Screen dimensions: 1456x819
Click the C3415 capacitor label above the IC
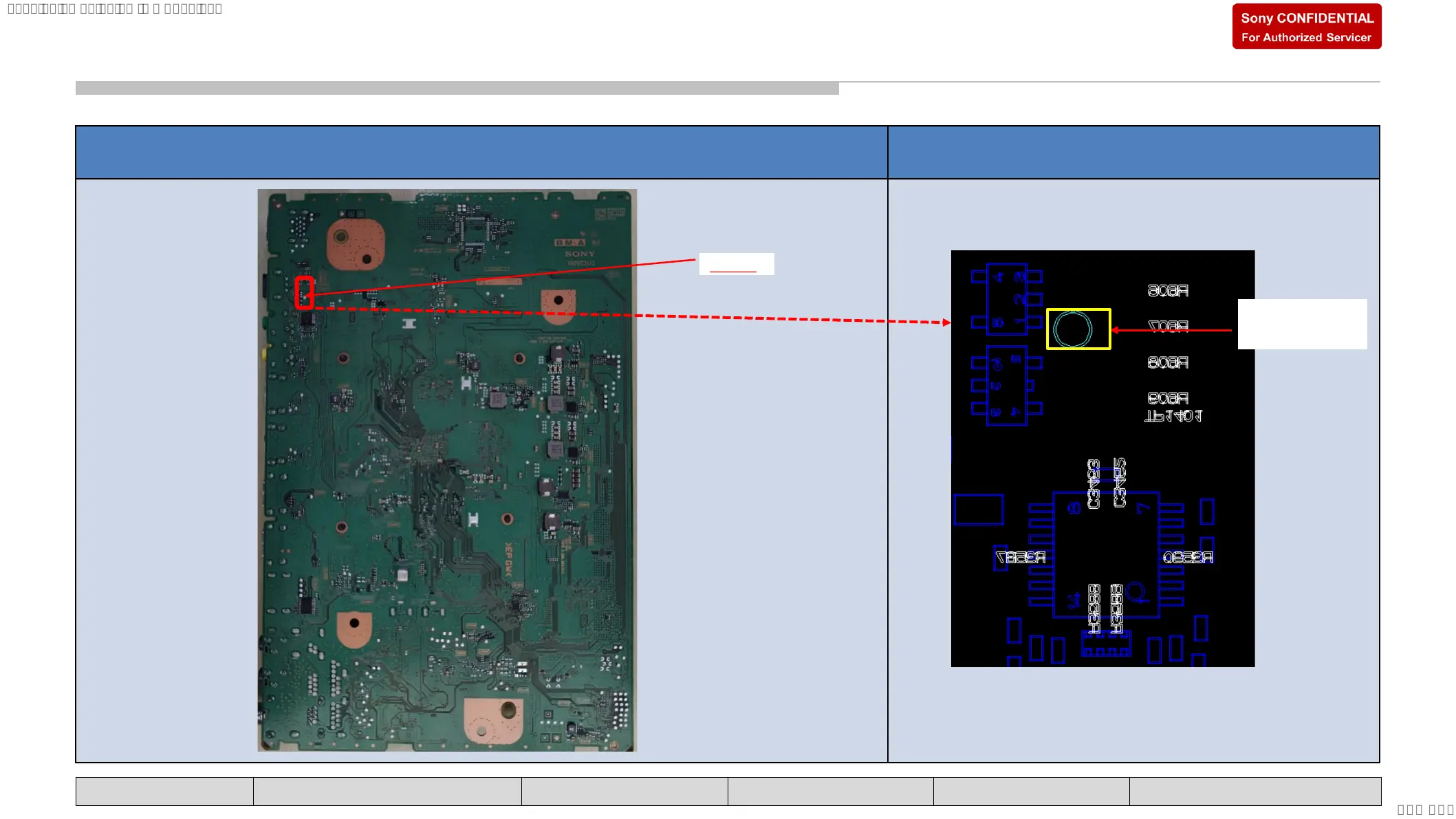(x=1120, y=483)
